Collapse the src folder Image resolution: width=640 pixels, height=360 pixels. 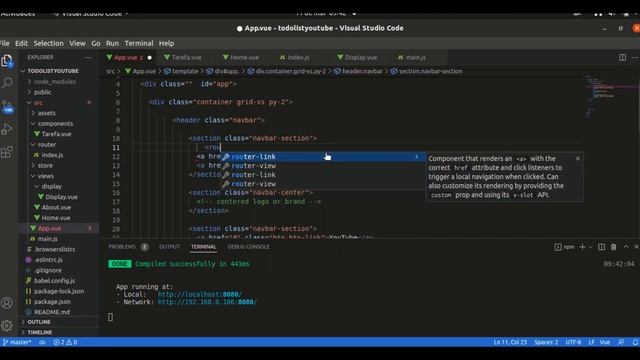(x=38, y=103)
